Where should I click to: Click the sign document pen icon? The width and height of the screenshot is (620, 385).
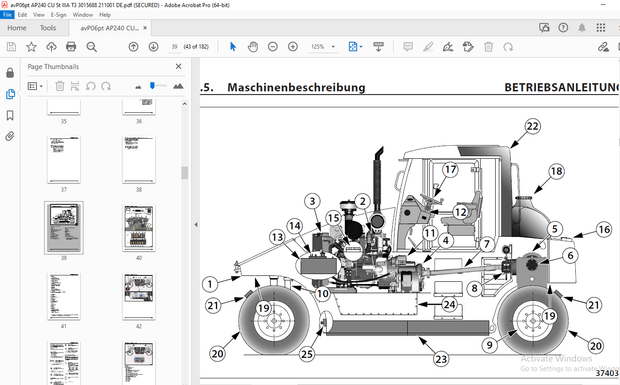448,47
